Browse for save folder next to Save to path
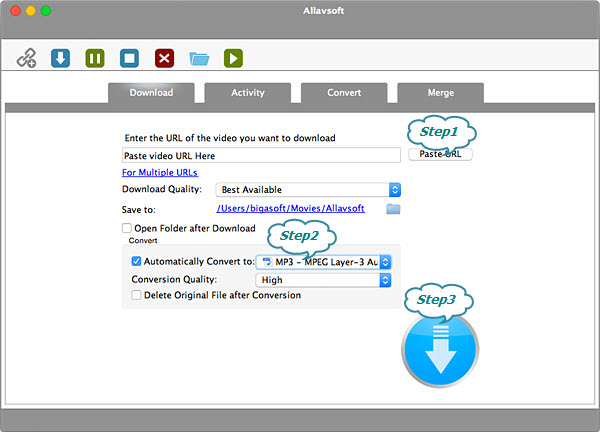This screenshot has width=600, height=432. pos(393,209)
